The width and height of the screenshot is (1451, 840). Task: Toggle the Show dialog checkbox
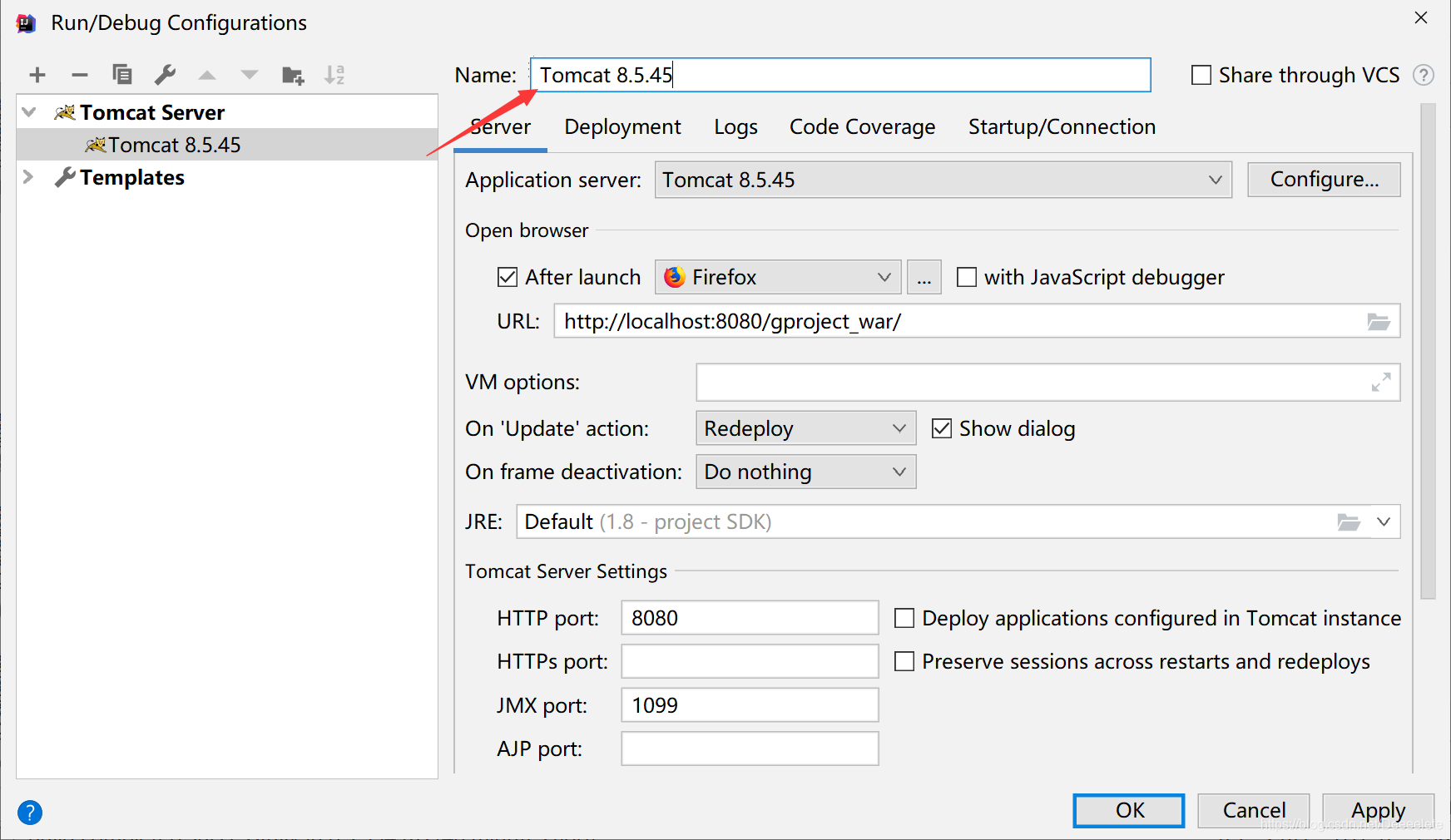[942, 428]
